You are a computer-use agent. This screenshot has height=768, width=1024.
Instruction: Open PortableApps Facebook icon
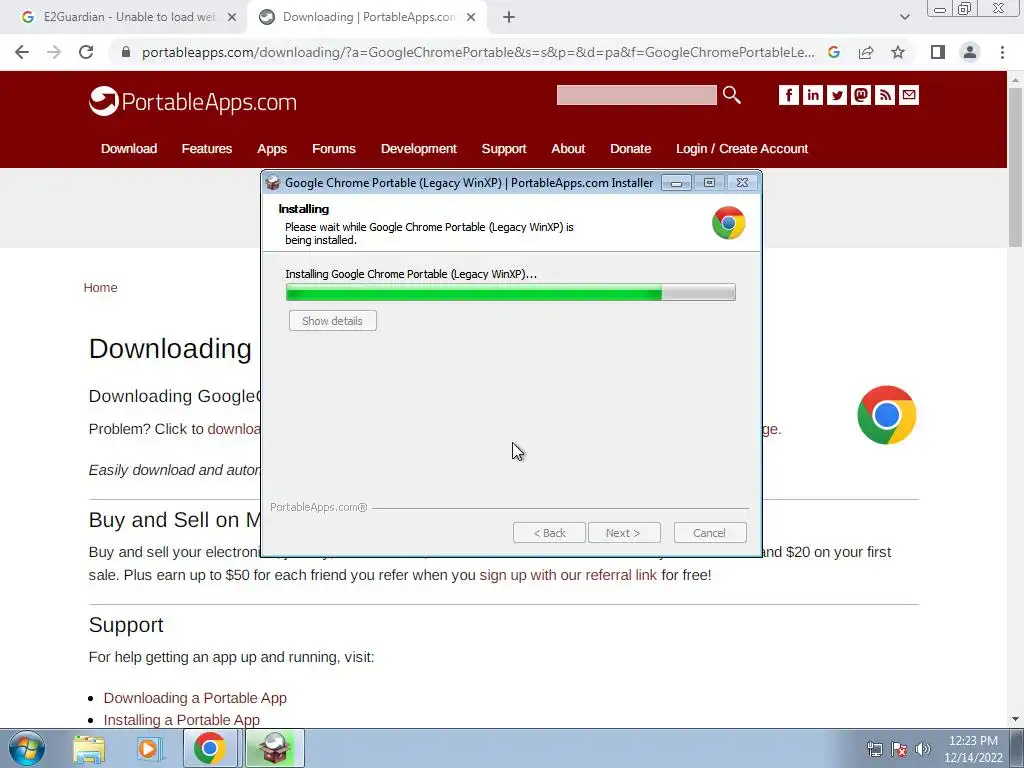[x=788, y=95]
